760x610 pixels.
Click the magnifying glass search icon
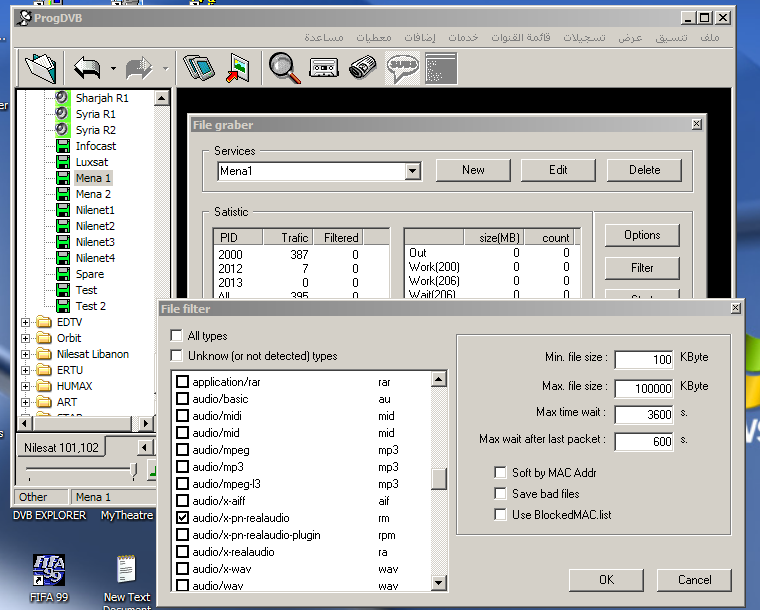284,68
